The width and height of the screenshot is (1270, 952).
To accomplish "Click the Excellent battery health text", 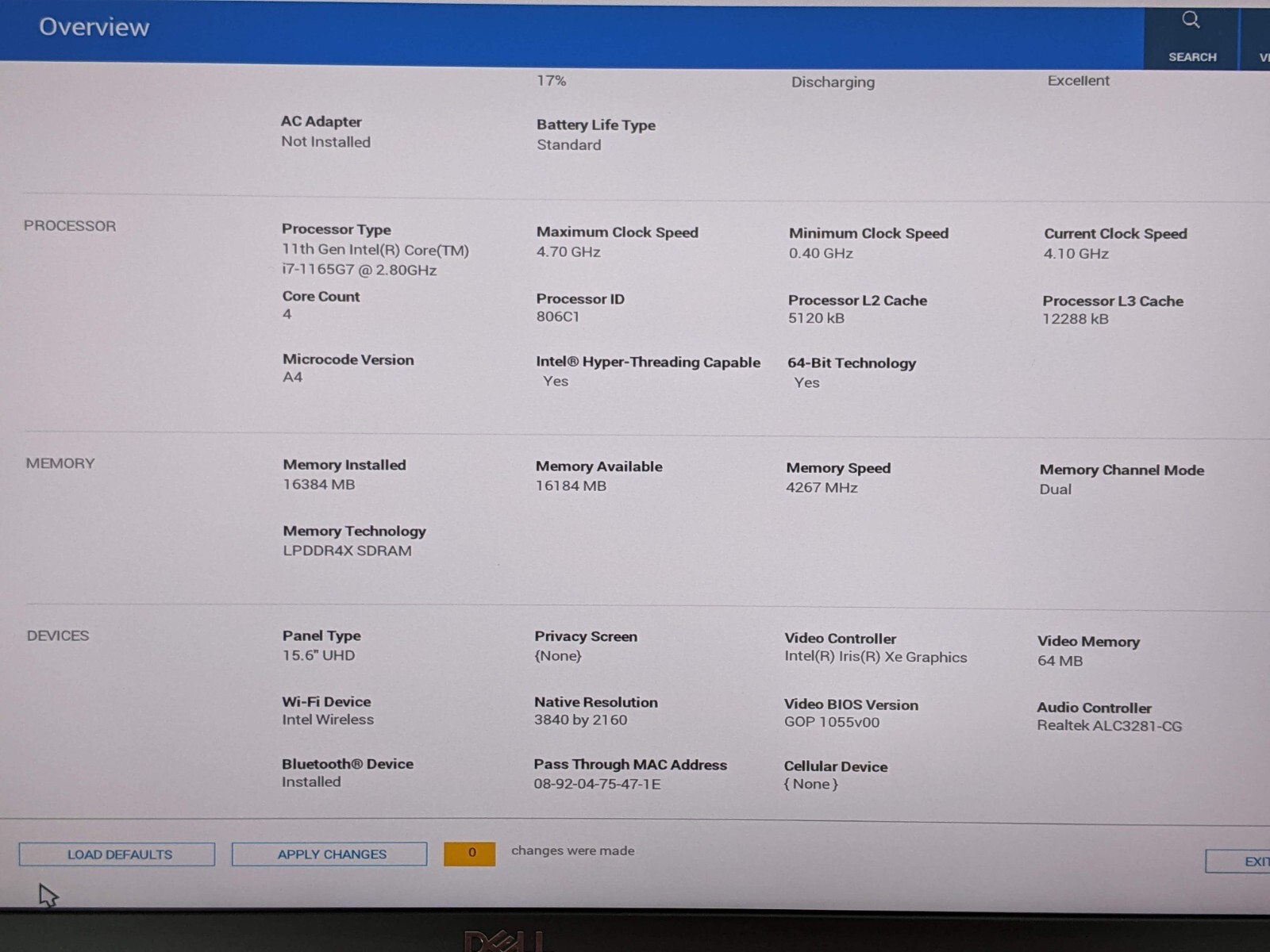I will click(x=1078, y=81).
